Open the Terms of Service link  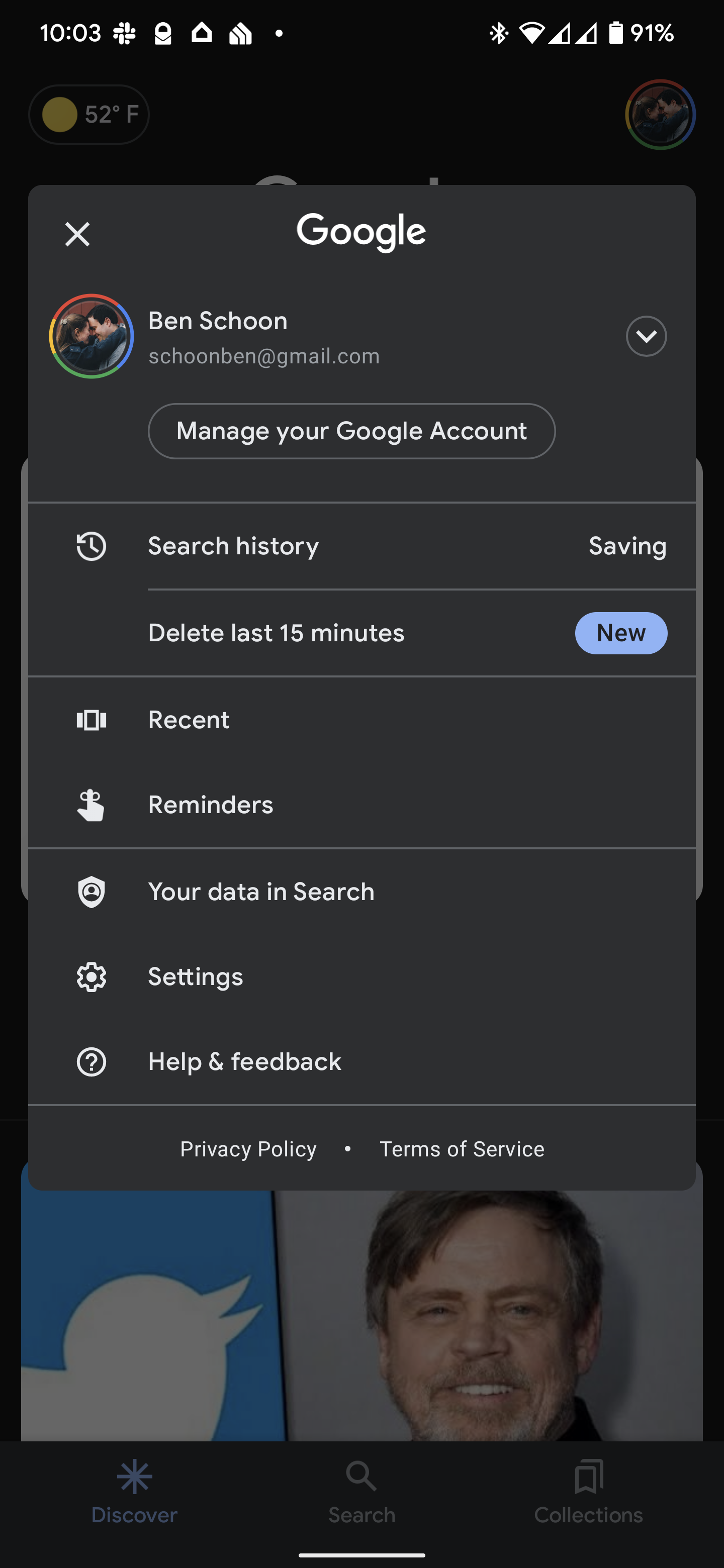point(462,1149)
